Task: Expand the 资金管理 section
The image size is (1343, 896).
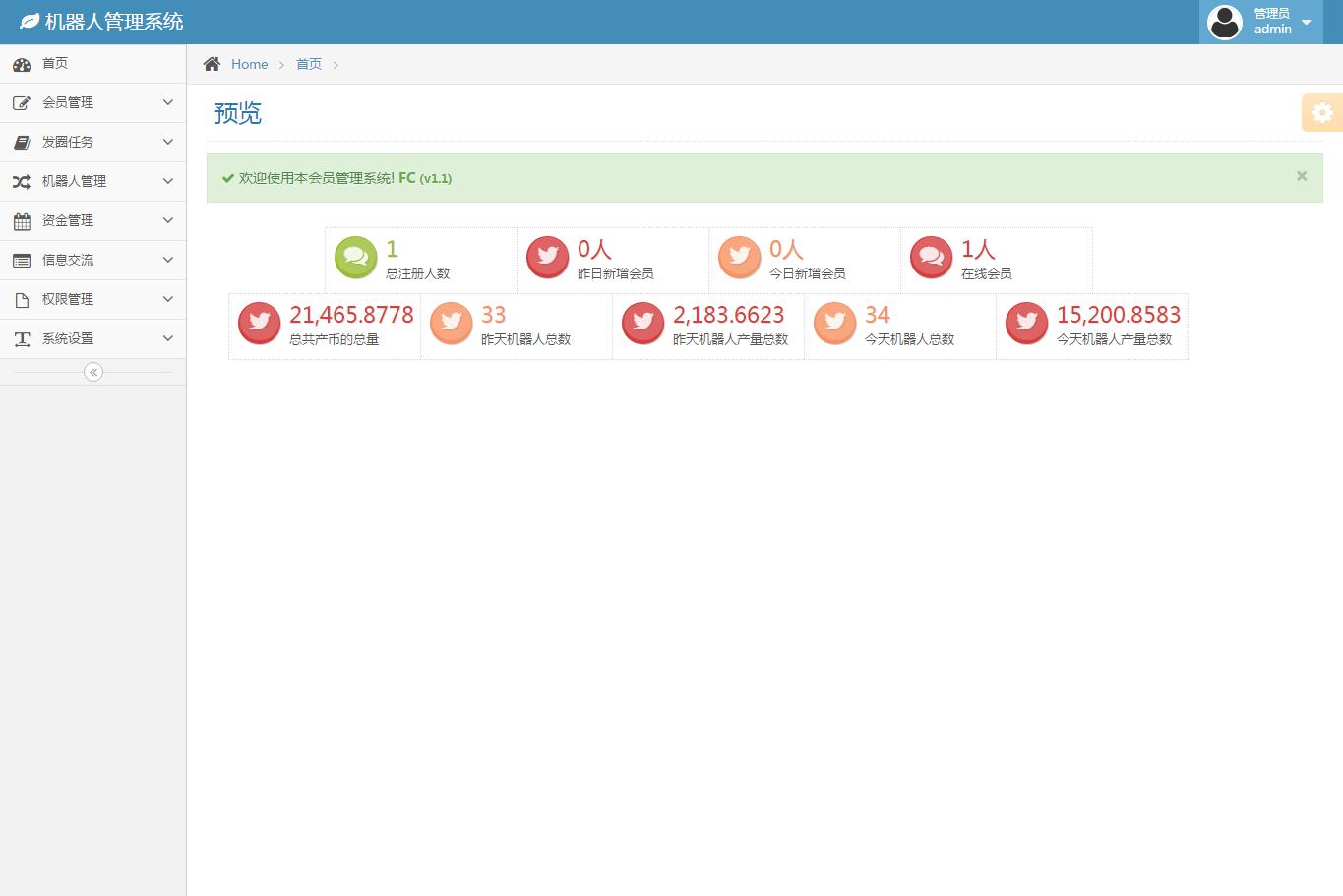Action: pyautogui.click(x=92, y=220)
